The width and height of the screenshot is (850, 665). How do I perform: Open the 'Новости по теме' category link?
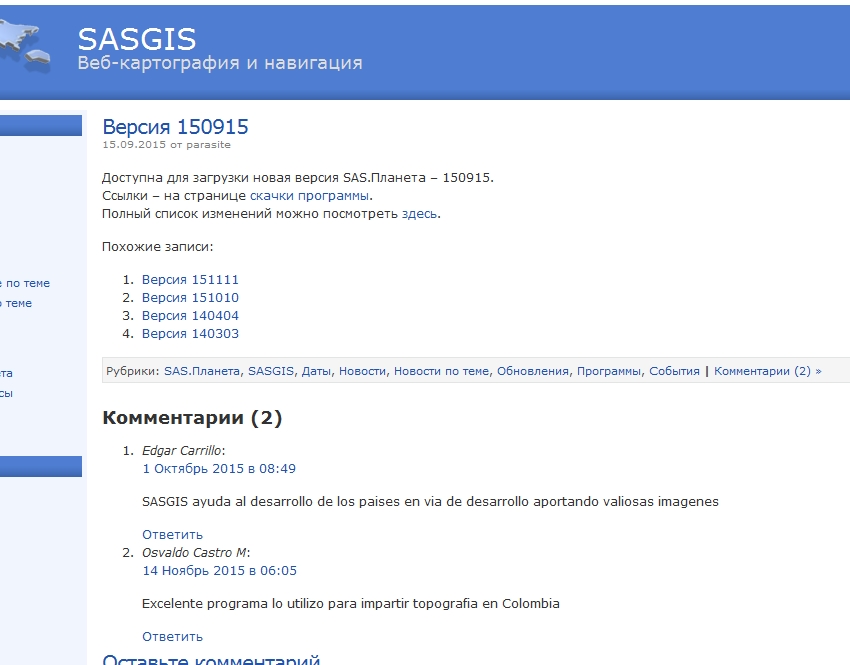coord(441,371)
